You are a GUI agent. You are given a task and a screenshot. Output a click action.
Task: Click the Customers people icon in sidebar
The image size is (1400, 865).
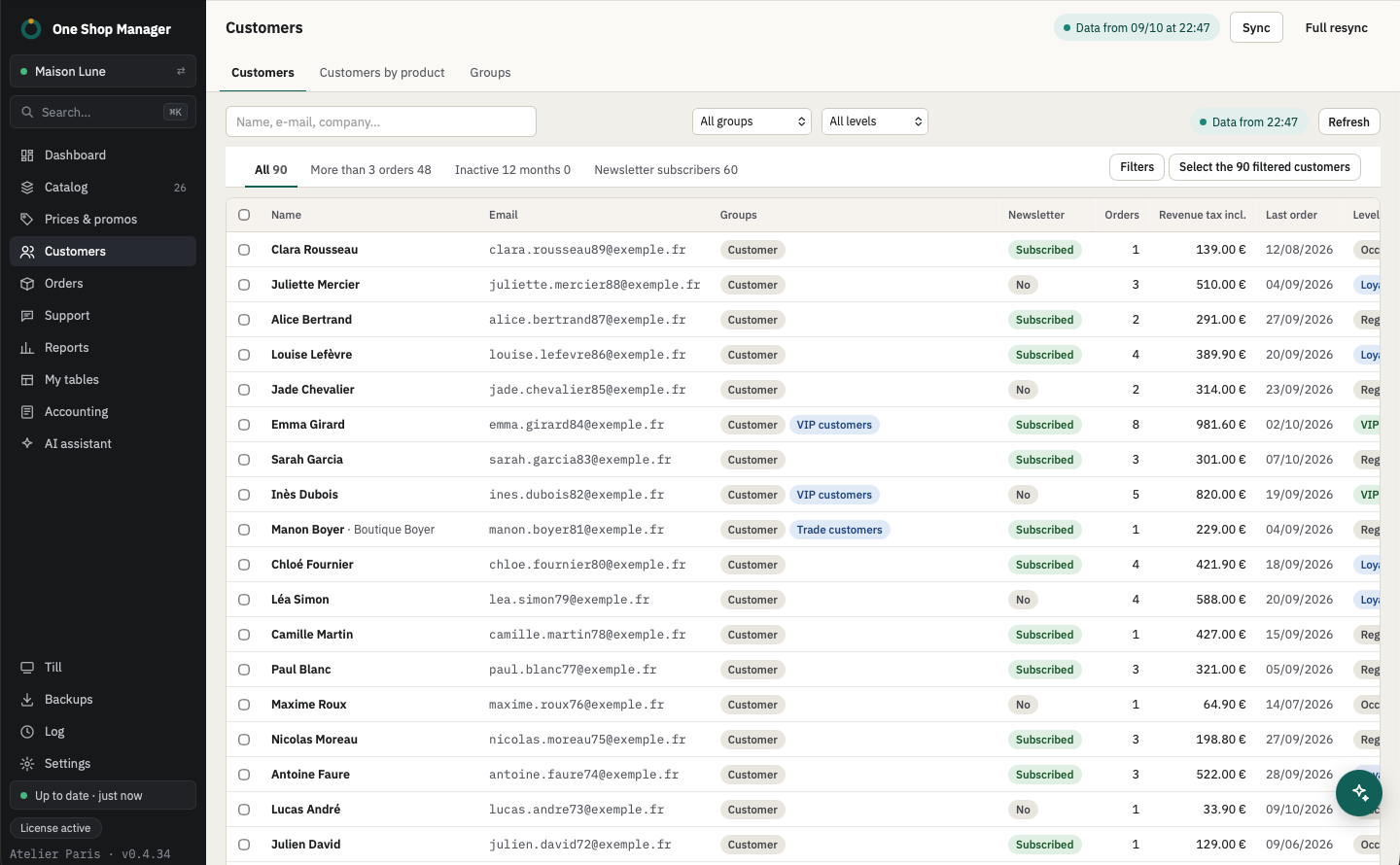pyautogui.click(x=27, y=252)
